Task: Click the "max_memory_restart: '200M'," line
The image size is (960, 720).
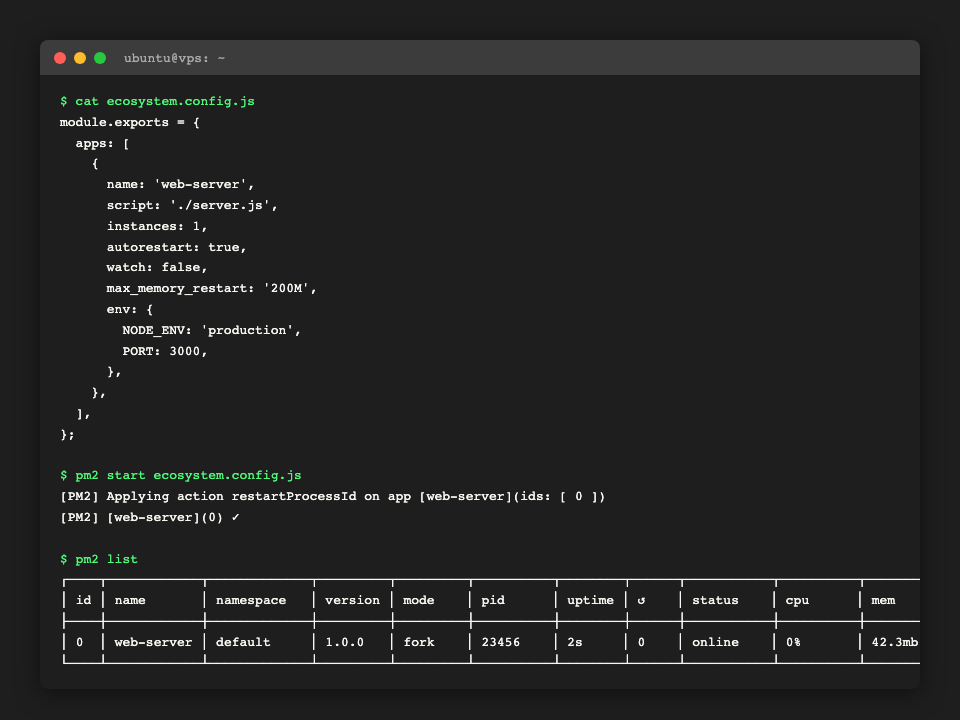Action: tap(212, 288)
